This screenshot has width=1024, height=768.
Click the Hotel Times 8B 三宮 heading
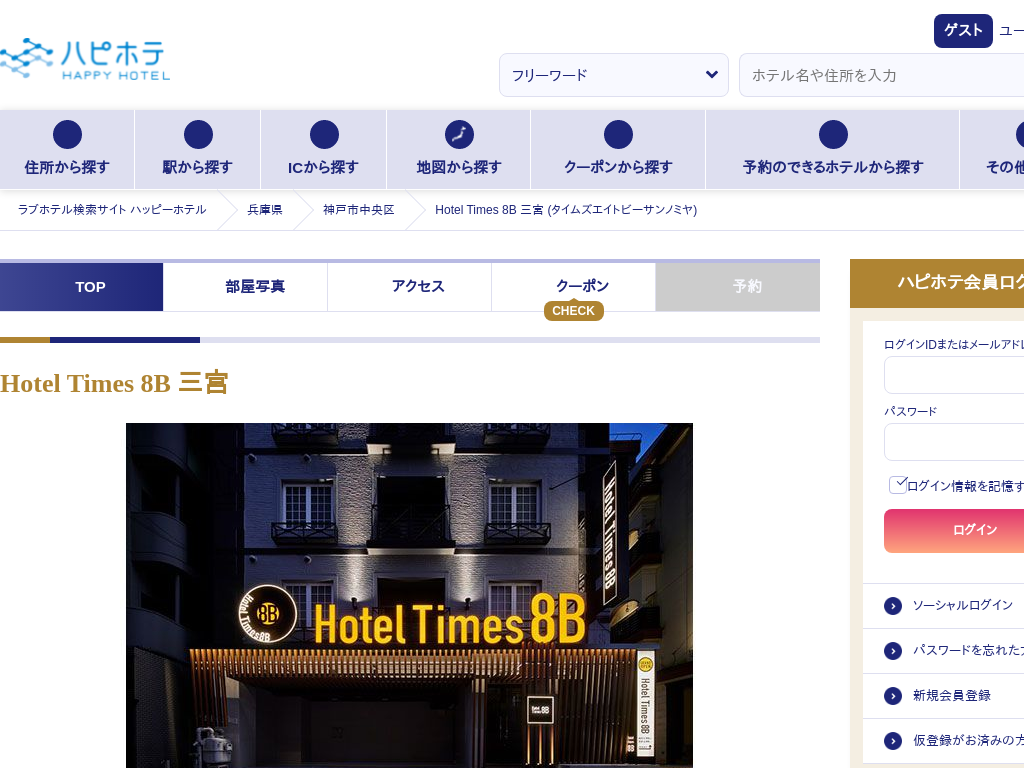pos(114,383)
